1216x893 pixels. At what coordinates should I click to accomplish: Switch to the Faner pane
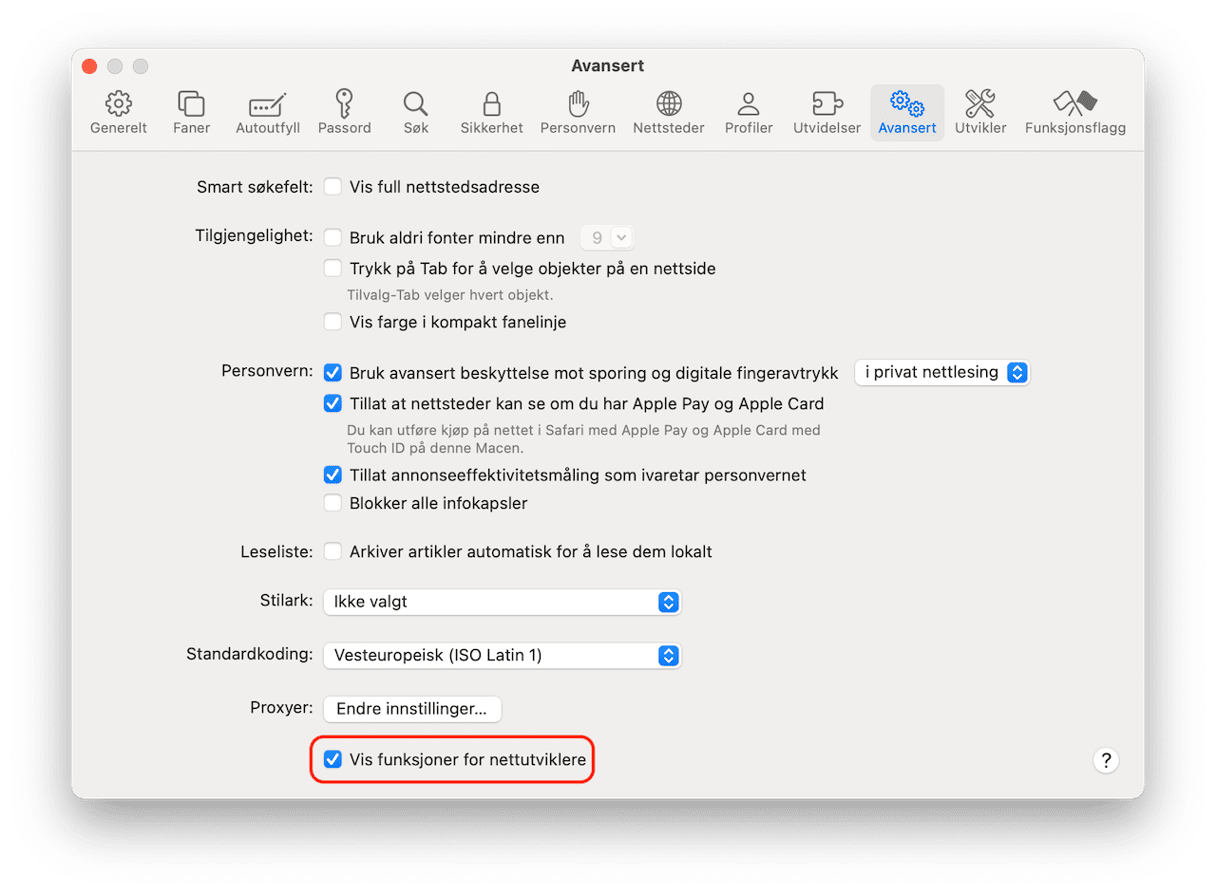pos(191,112)
